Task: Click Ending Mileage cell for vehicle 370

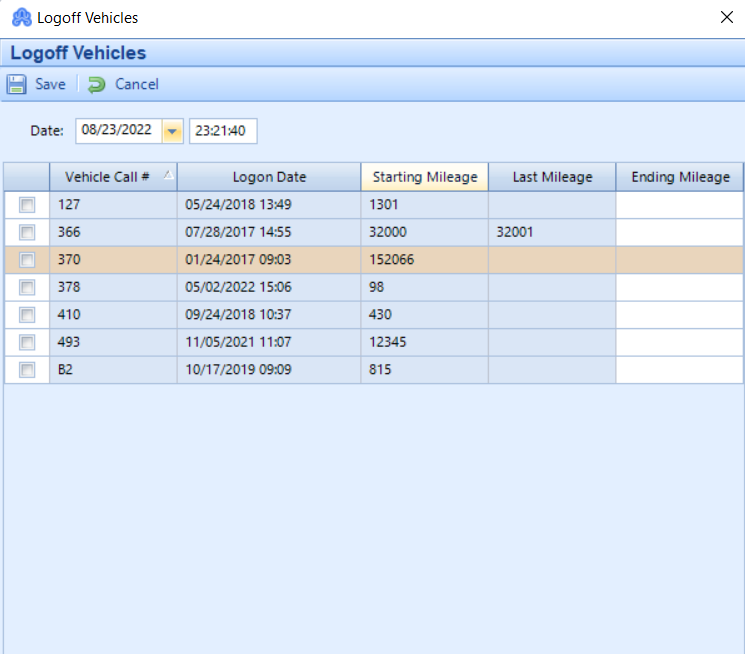Action: tap(680, 260)
